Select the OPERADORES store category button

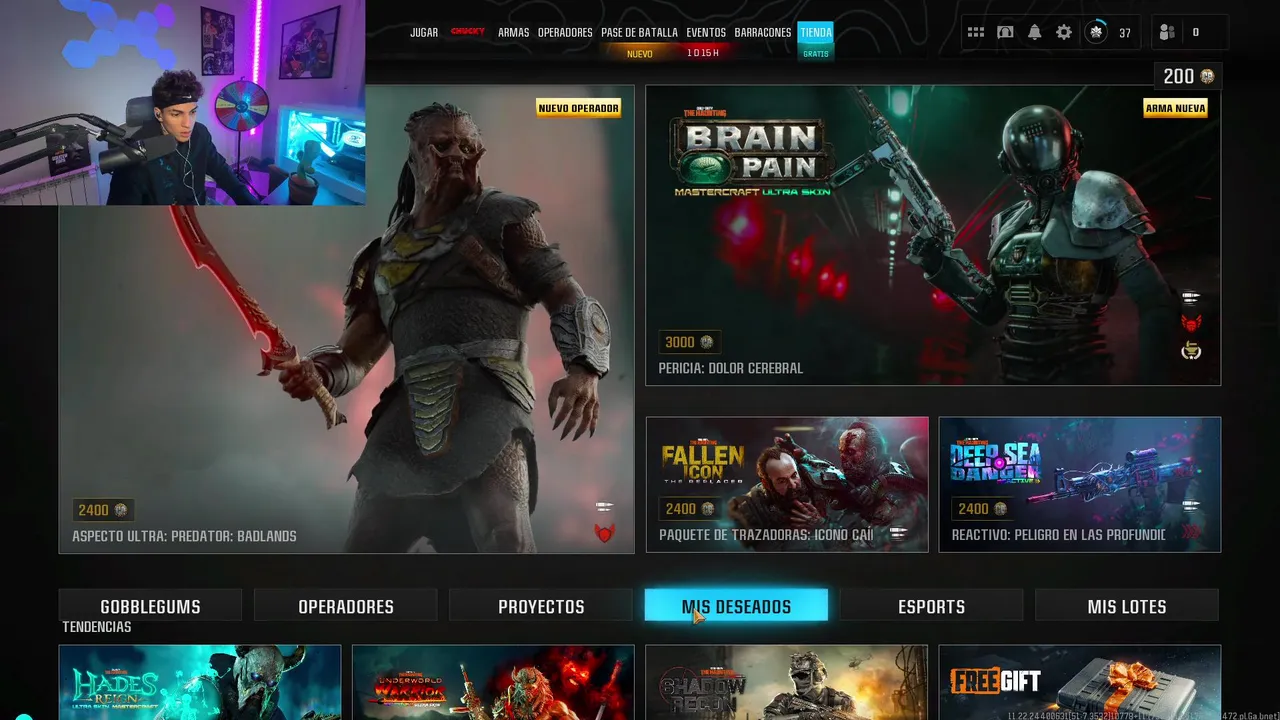346,606
